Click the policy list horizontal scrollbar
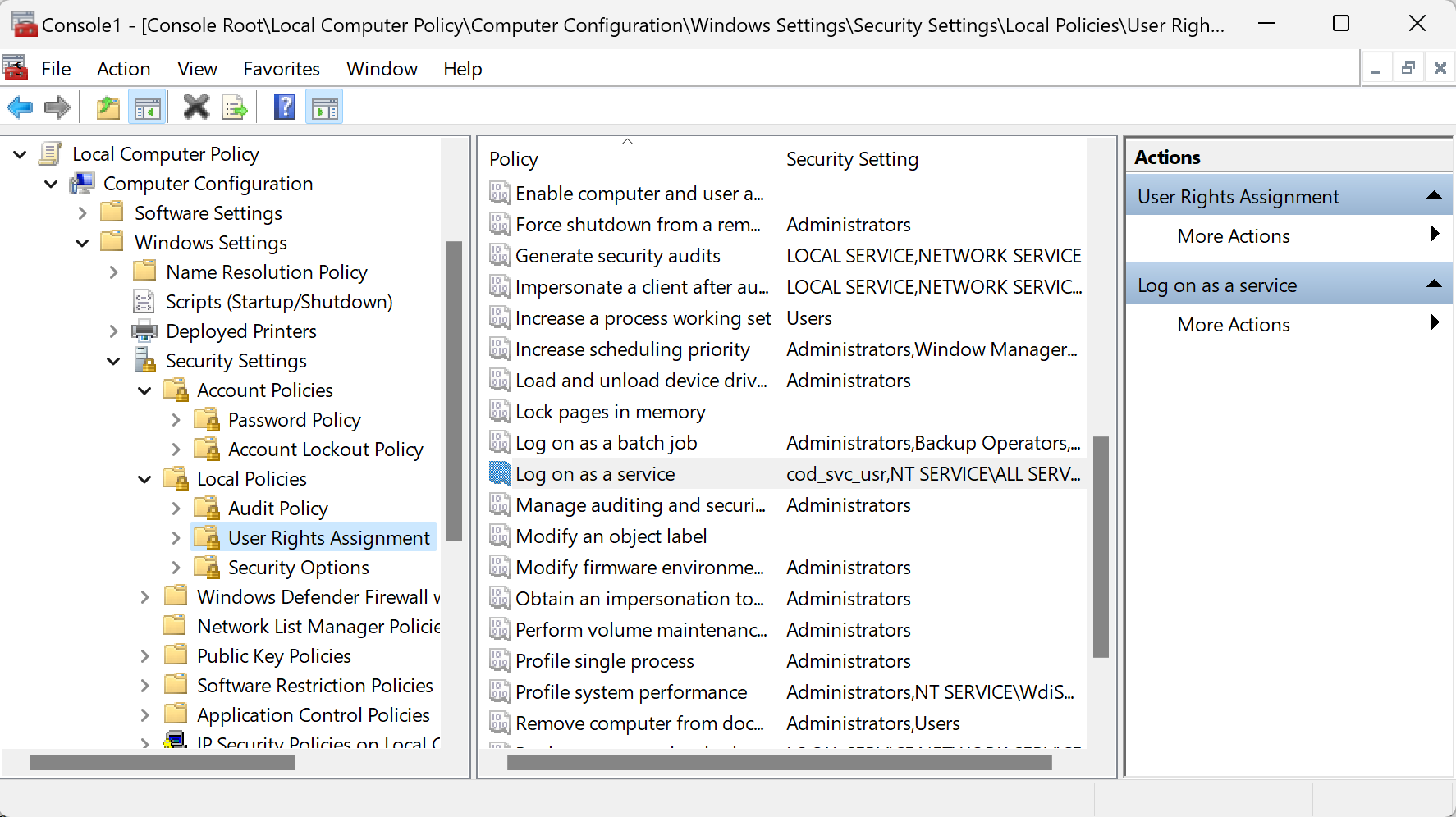The width and height of the screenshot is (1456, 817). click(778, 763)
